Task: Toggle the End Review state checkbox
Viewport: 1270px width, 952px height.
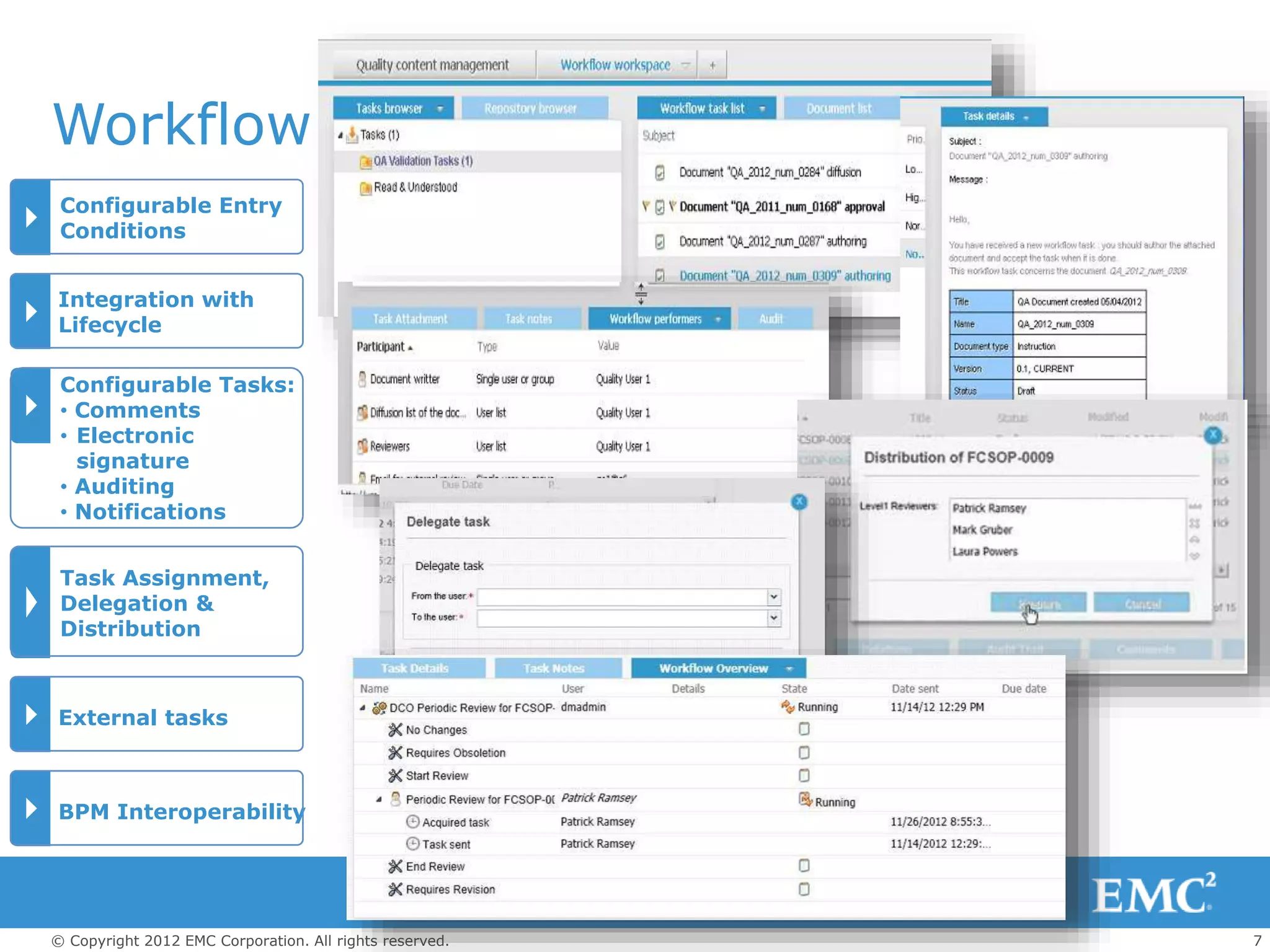Action: 804,865
